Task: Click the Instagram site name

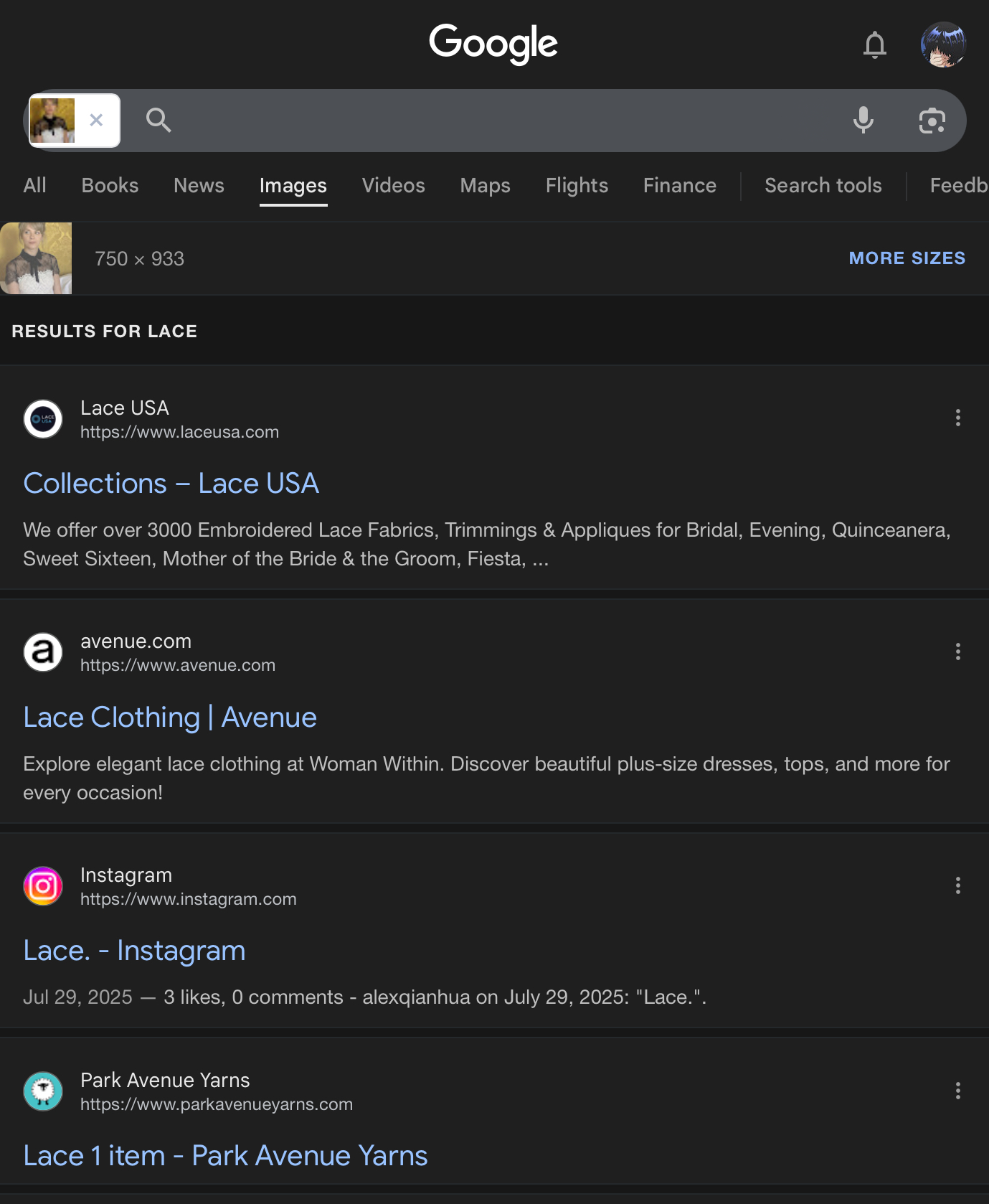Action: pos(126,875)
